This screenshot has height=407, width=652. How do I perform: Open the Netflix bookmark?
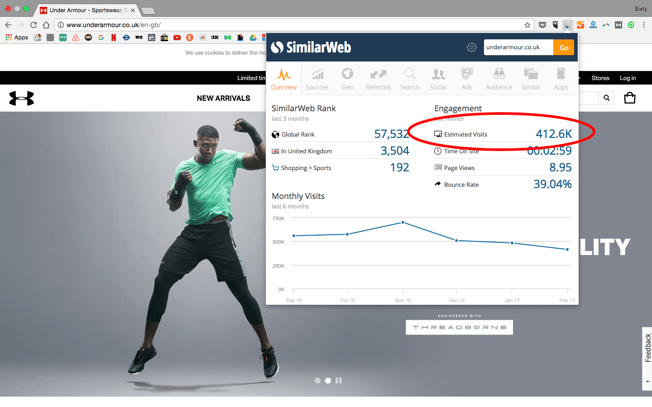114,37
